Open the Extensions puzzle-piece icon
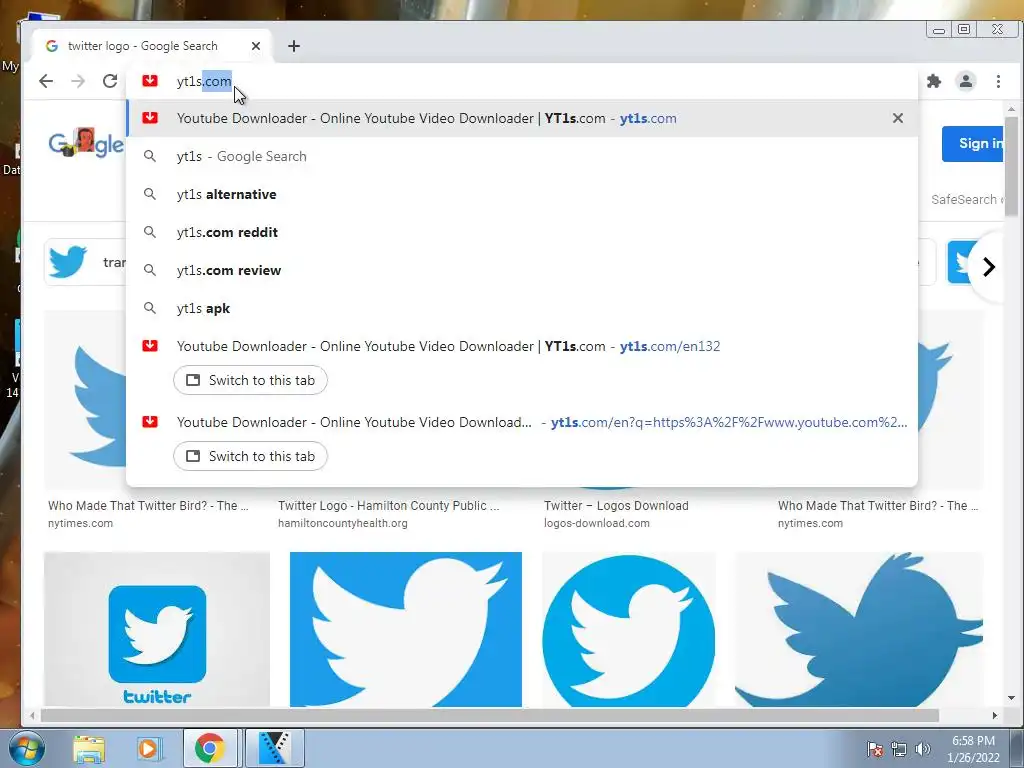 (934, 81)
